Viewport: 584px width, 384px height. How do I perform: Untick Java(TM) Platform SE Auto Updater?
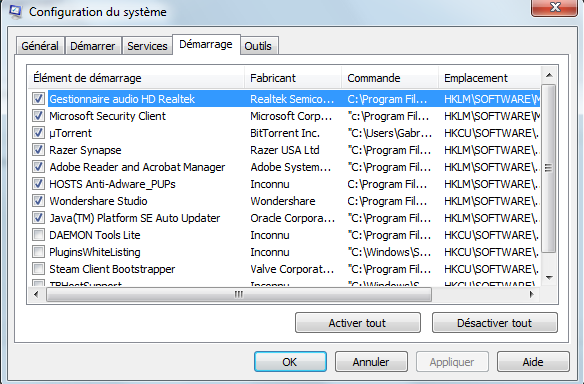pos(38,218)
